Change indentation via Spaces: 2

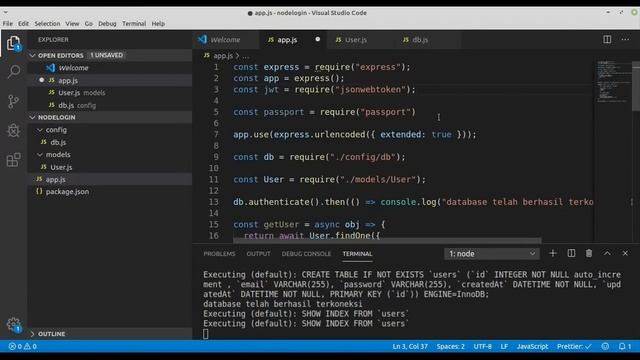451,347
